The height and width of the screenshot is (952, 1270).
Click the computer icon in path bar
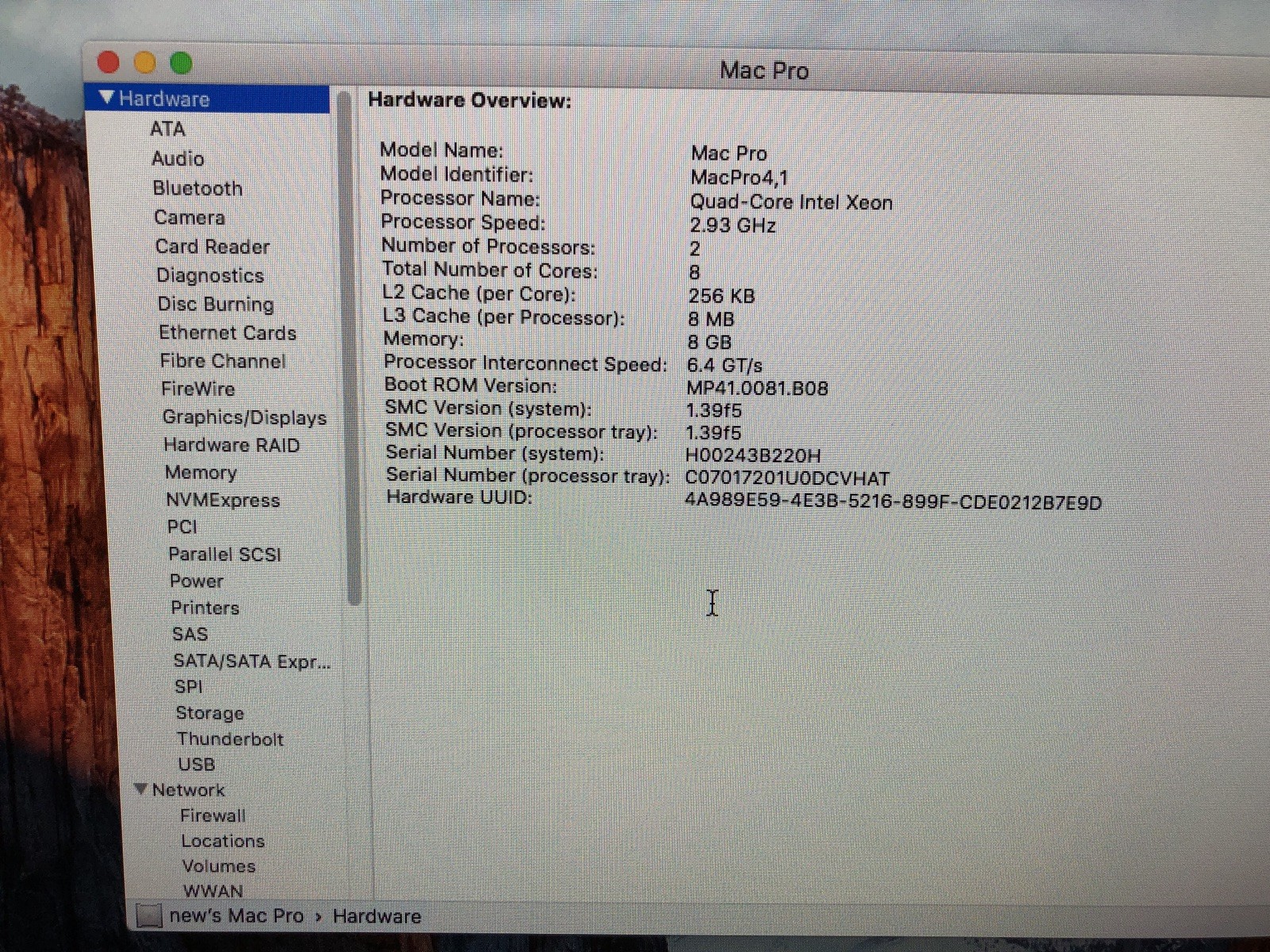point(148,916)
